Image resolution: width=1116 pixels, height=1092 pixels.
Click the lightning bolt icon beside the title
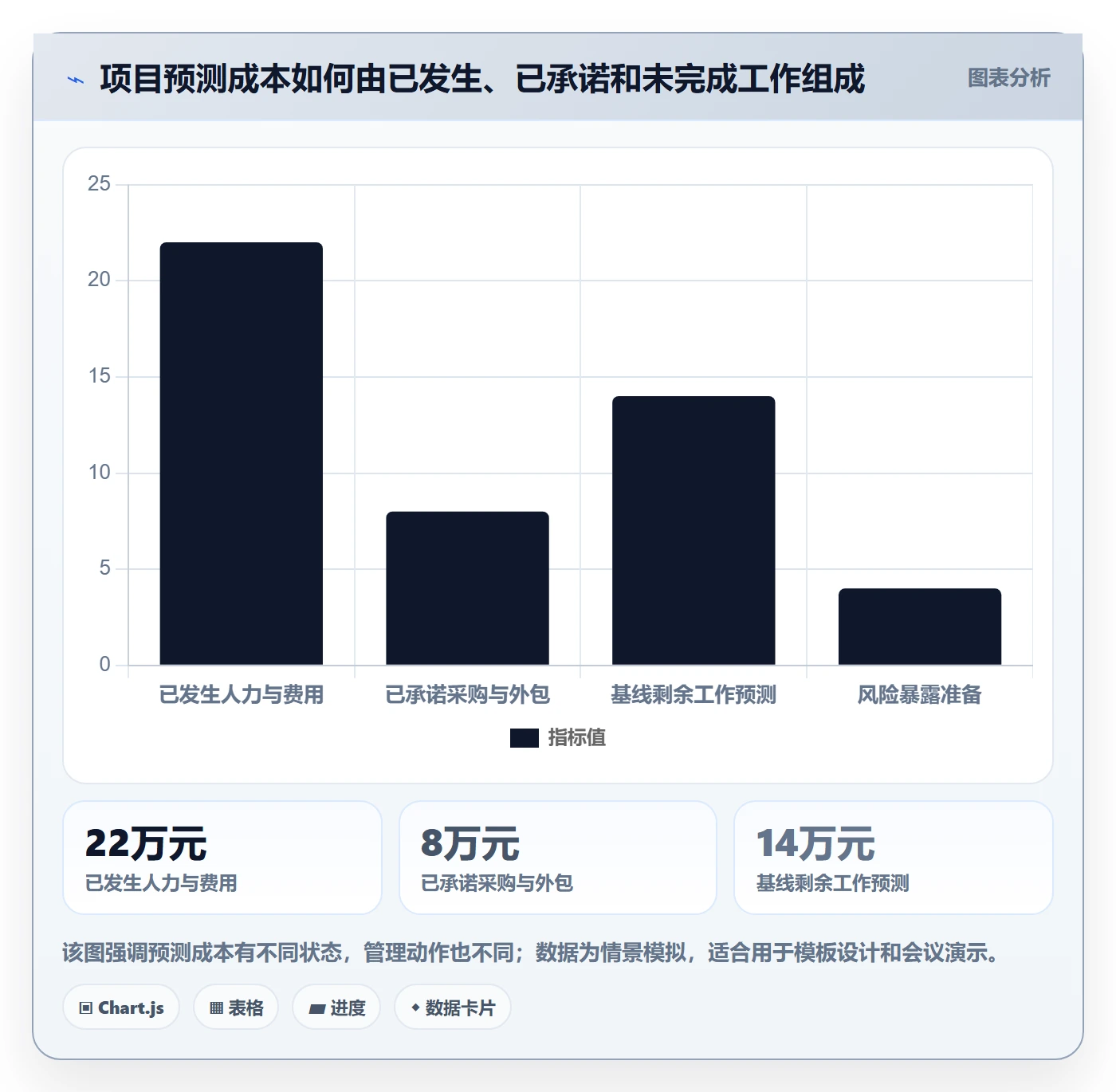(76, 80)
